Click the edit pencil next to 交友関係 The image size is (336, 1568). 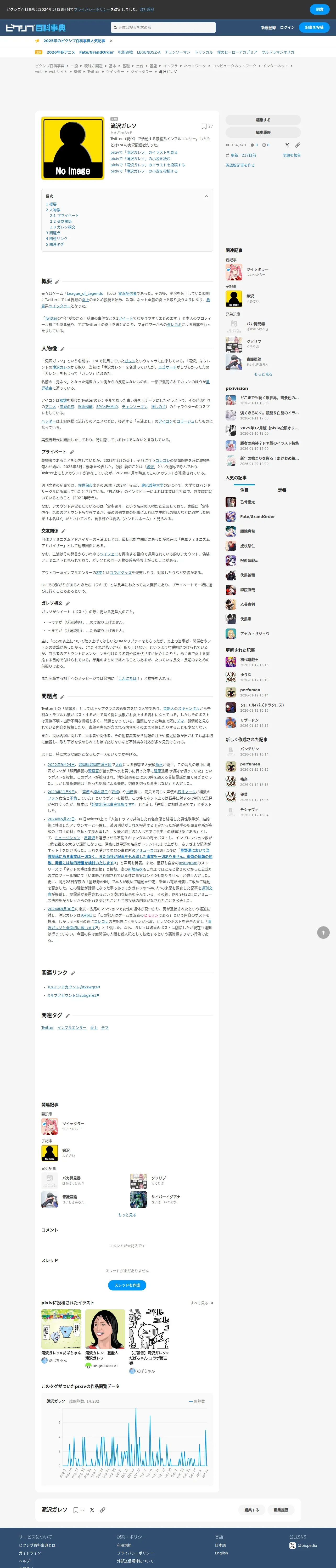pyautogui.click(x=63, y=531)
